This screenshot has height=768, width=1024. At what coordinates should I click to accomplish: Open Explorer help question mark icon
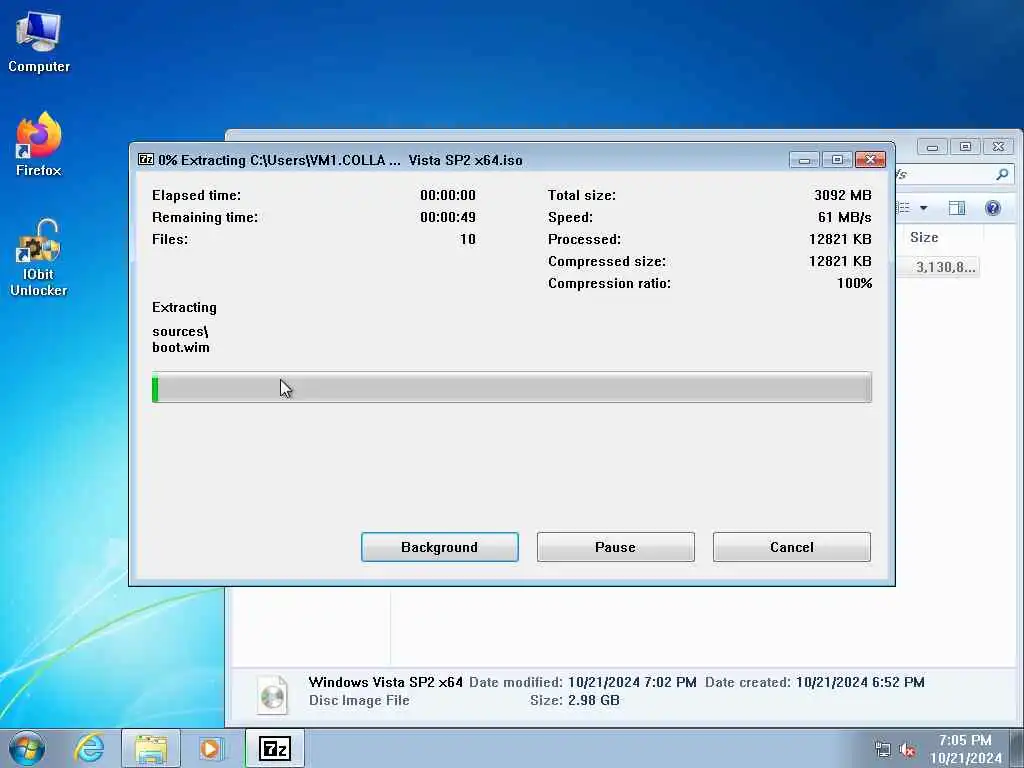point(993,208)
